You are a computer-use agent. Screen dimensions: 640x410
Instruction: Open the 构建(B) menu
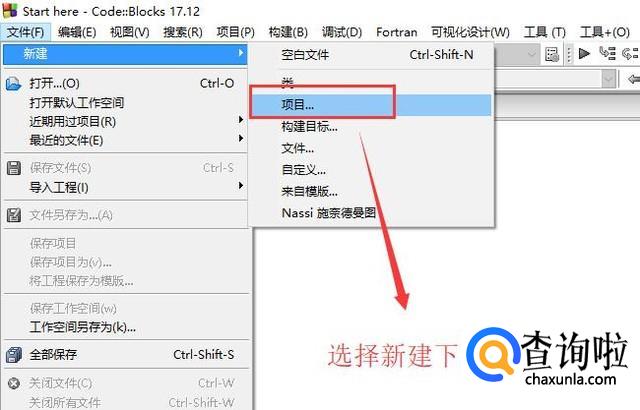[x=288, y=32]
